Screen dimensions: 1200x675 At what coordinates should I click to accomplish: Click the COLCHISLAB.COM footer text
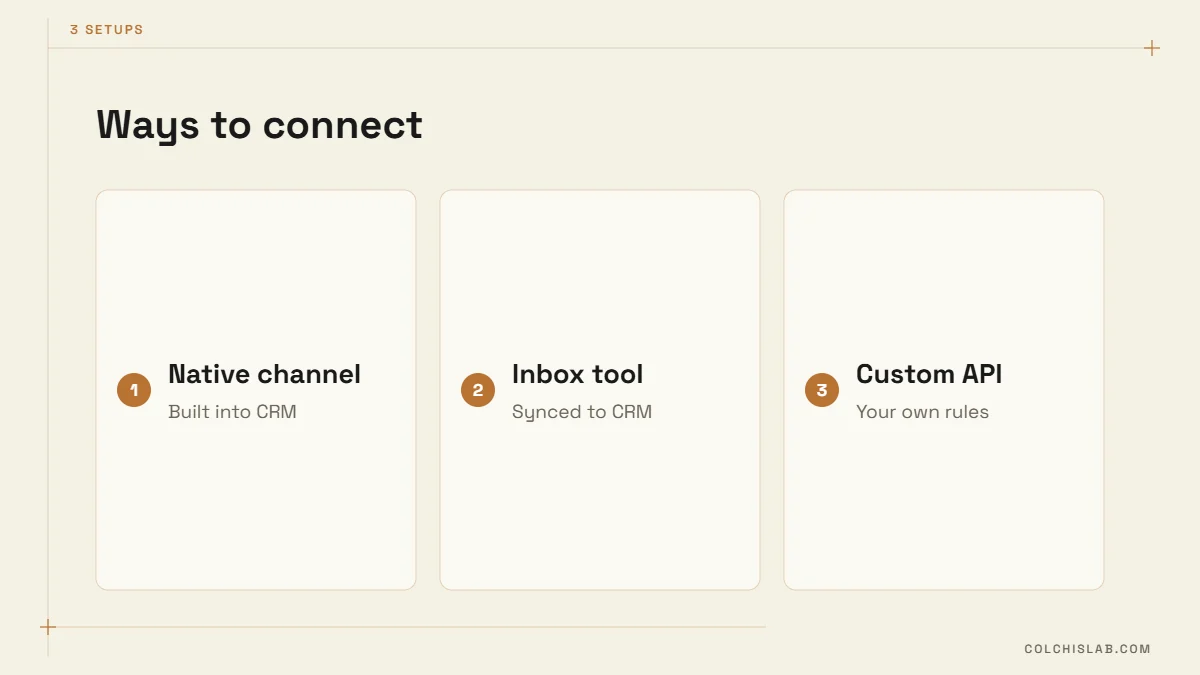point(1087,649)
